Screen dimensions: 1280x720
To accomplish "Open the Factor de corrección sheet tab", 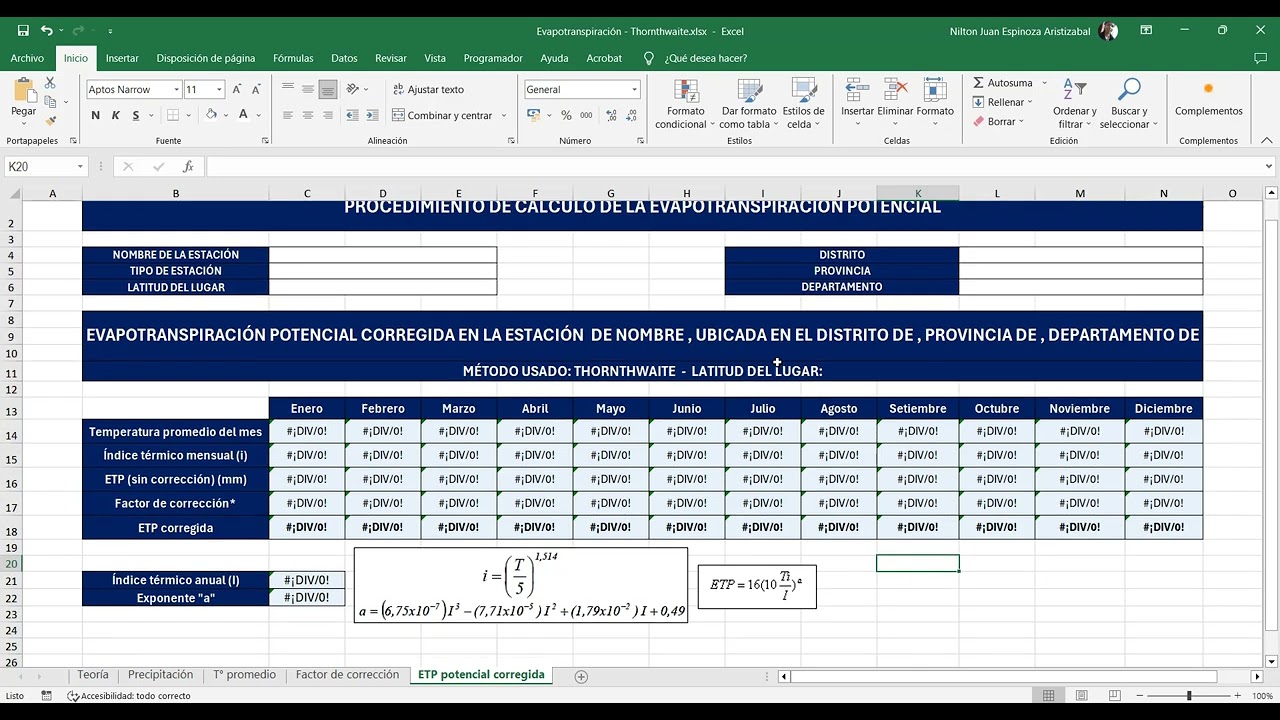I will tap(347, 675).
